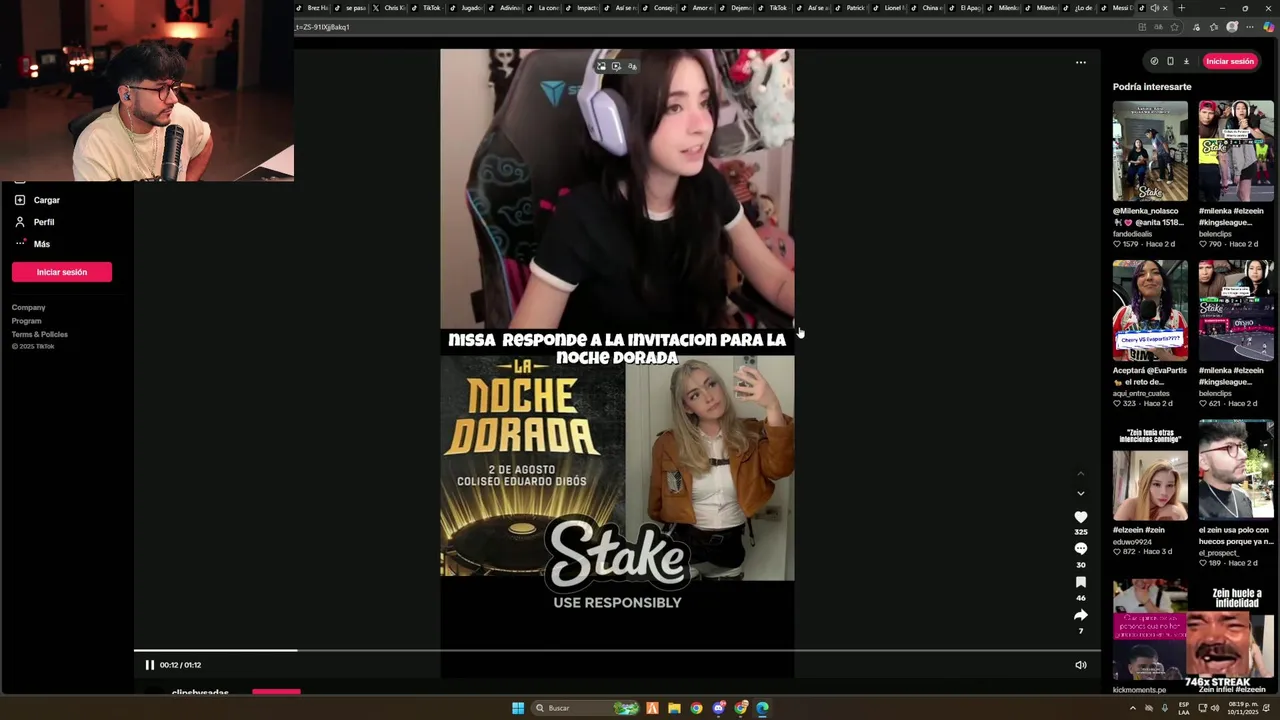
Task: Click the ESP LAA language indicator
Action: [x=1184, y=708]
